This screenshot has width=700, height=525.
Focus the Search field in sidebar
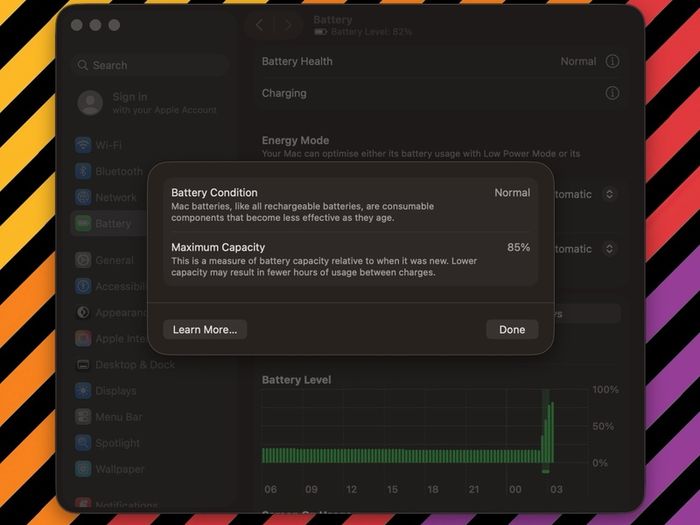pyautogui.click(x=150, y=65)
